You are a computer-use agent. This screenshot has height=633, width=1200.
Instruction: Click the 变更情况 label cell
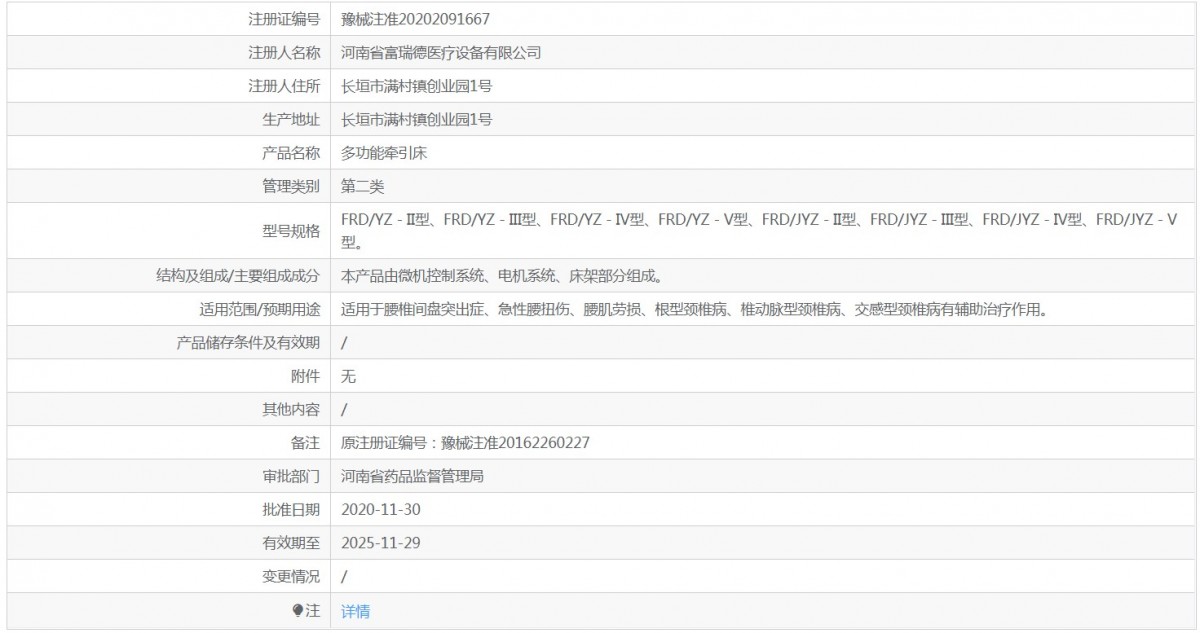[x=167, y=577]
